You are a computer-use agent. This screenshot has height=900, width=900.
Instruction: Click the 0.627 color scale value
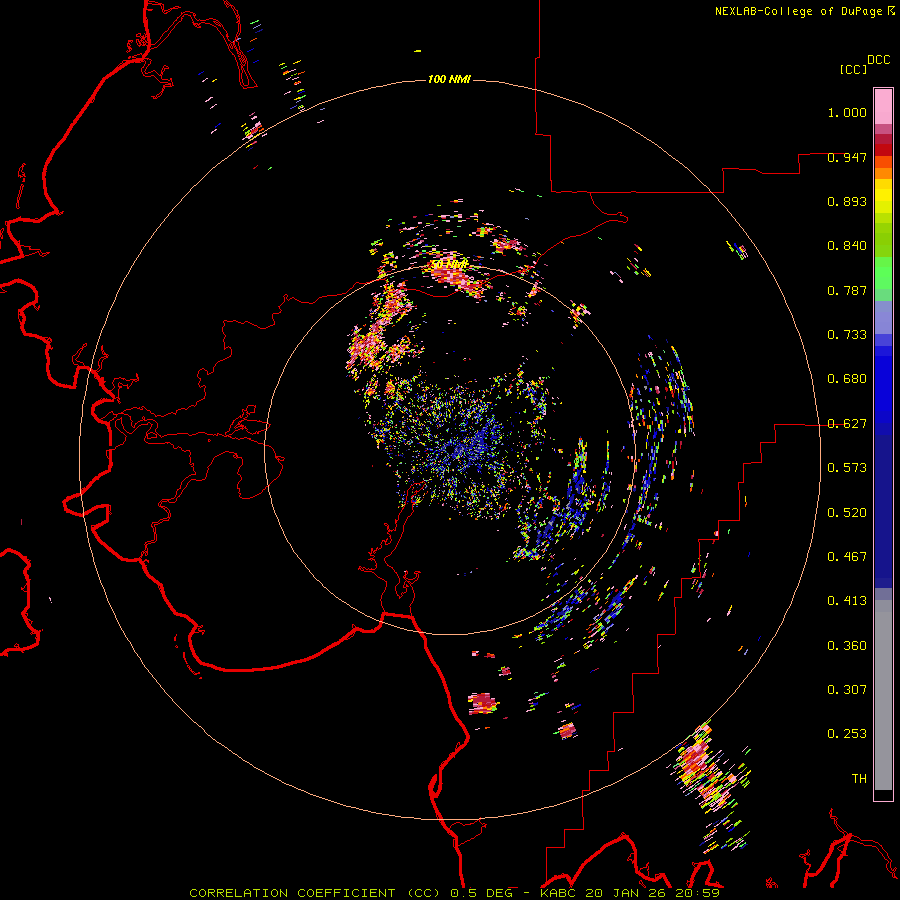click(x=847, y=424)
